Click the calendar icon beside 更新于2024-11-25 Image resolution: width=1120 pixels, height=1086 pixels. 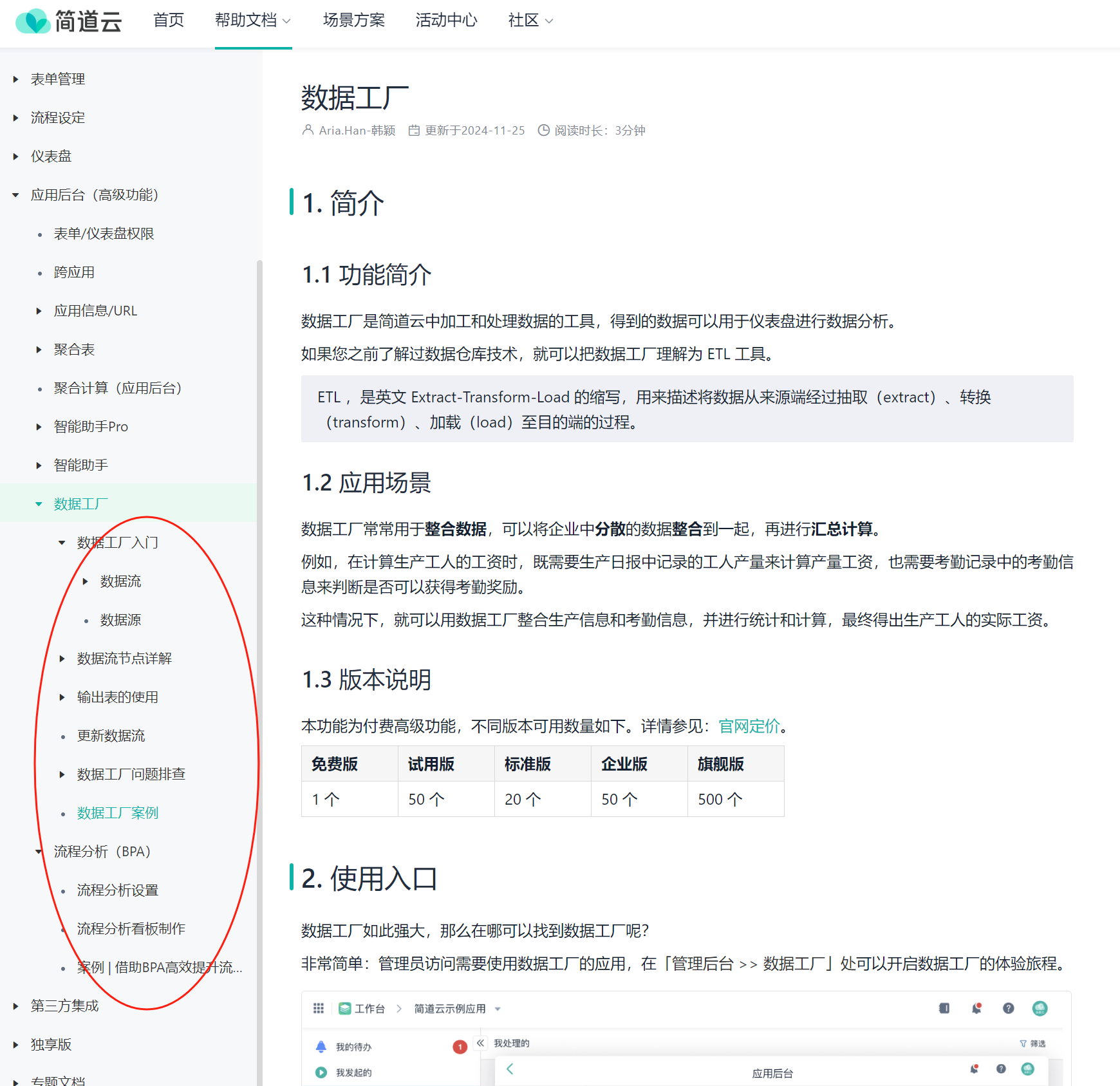point(414,131)
